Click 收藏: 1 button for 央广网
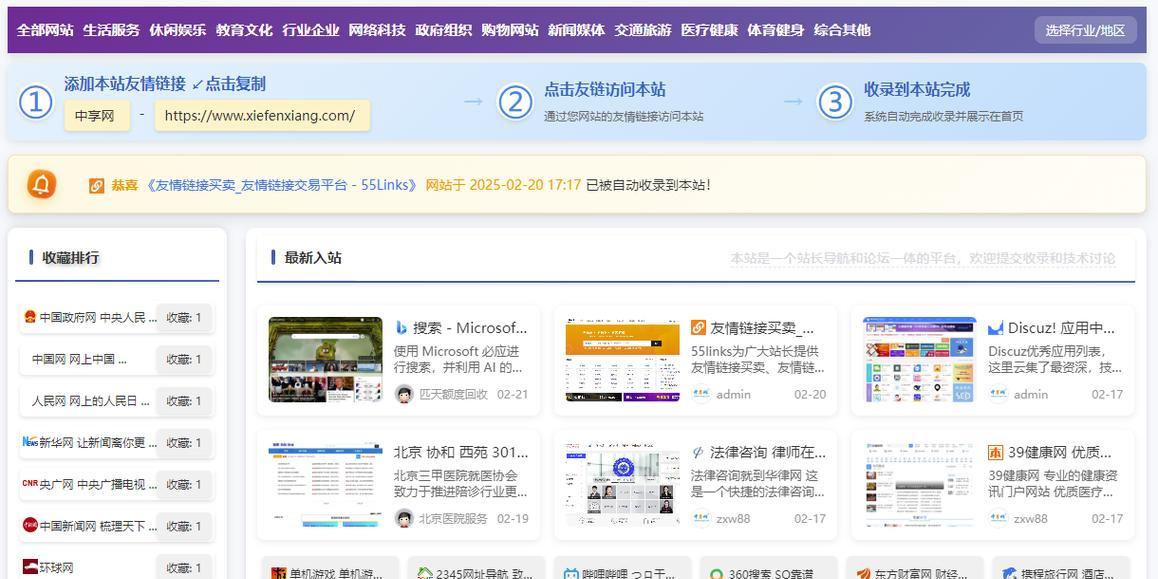Screen dimensions: 1158x579 click(184, 484)
